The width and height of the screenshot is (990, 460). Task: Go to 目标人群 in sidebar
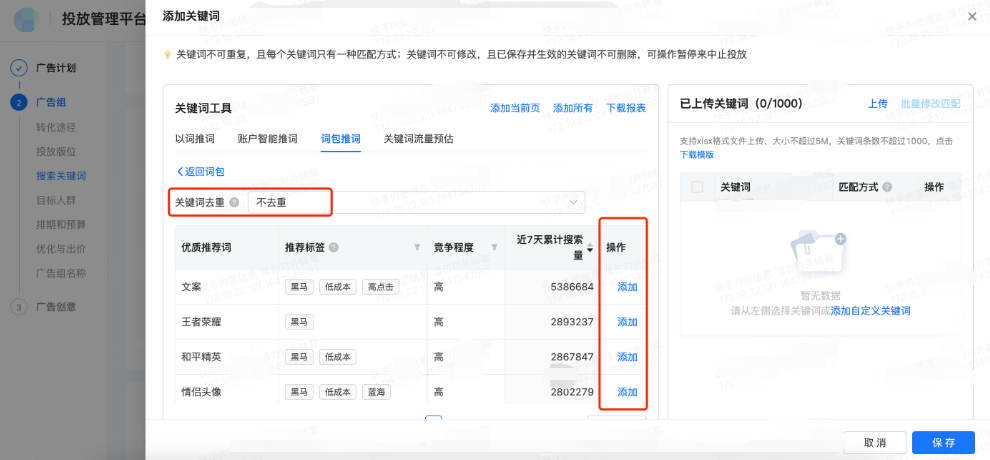point(56,201)
